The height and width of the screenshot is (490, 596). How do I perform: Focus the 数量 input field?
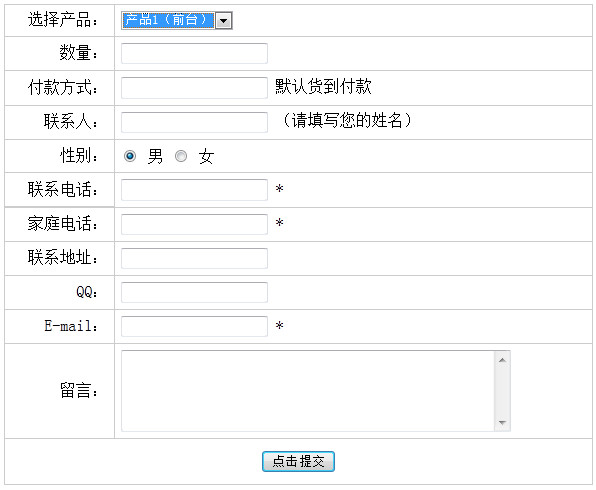click(194, 54)
